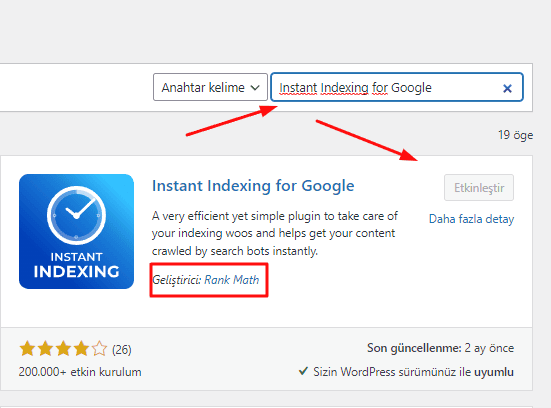The width and height of the screenshot is (551, 408).
Task: Click the WordPress compatibility checkmark icon
Action: 303,371
